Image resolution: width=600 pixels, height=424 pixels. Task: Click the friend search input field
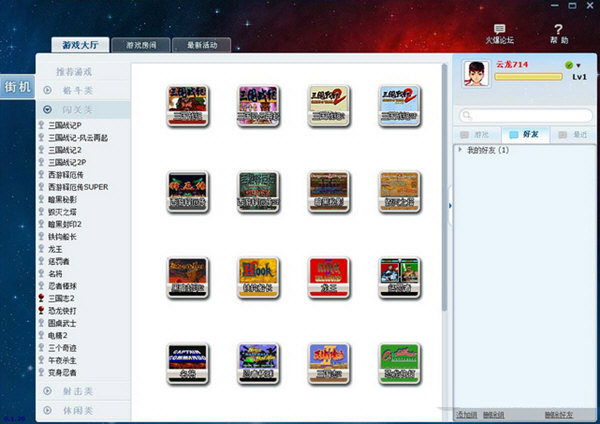tap(525, 116)
